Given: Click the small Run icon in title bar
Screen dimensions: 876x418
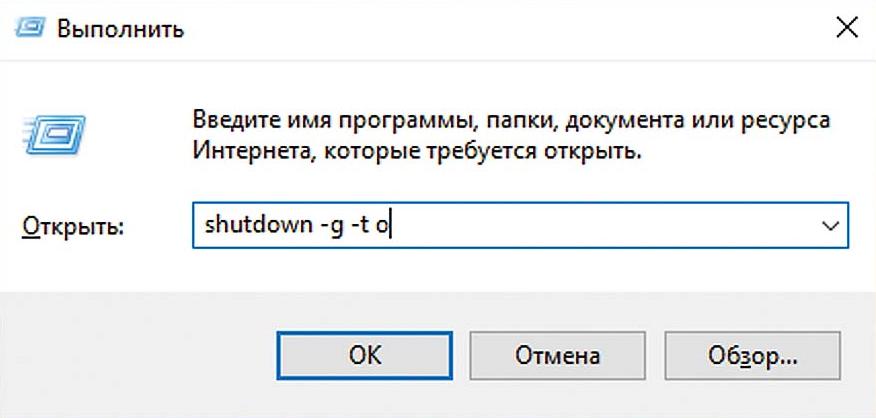Looking at the screenshot, I should coord(28,28).
